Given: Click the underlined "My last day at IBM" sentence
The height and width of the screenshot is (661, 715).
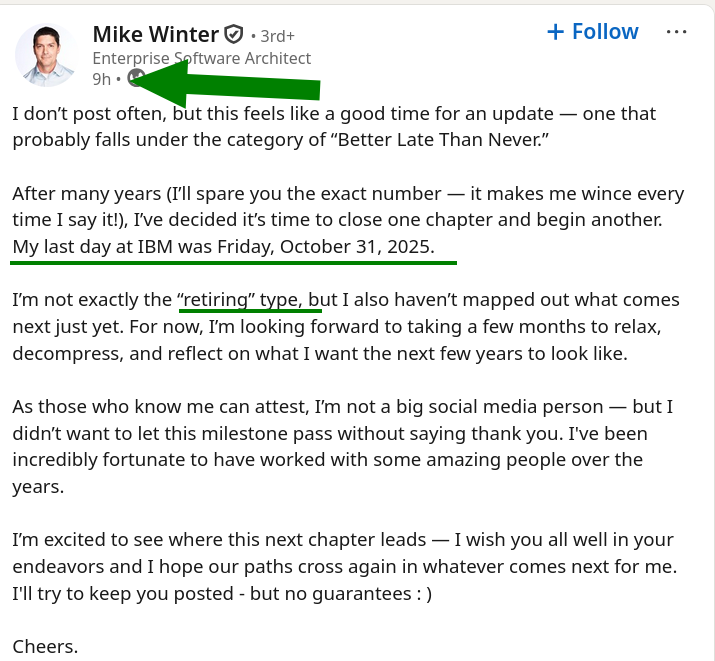Looking at the screenshot, I should tap(224, 246).
